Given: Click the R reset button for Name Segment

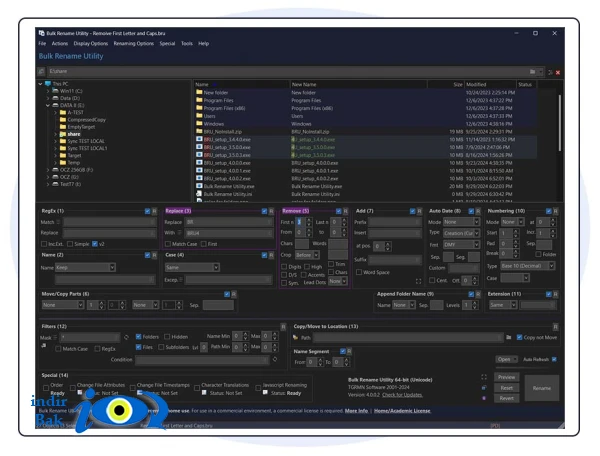Looking at the screenshot, I should coord(349,351).
